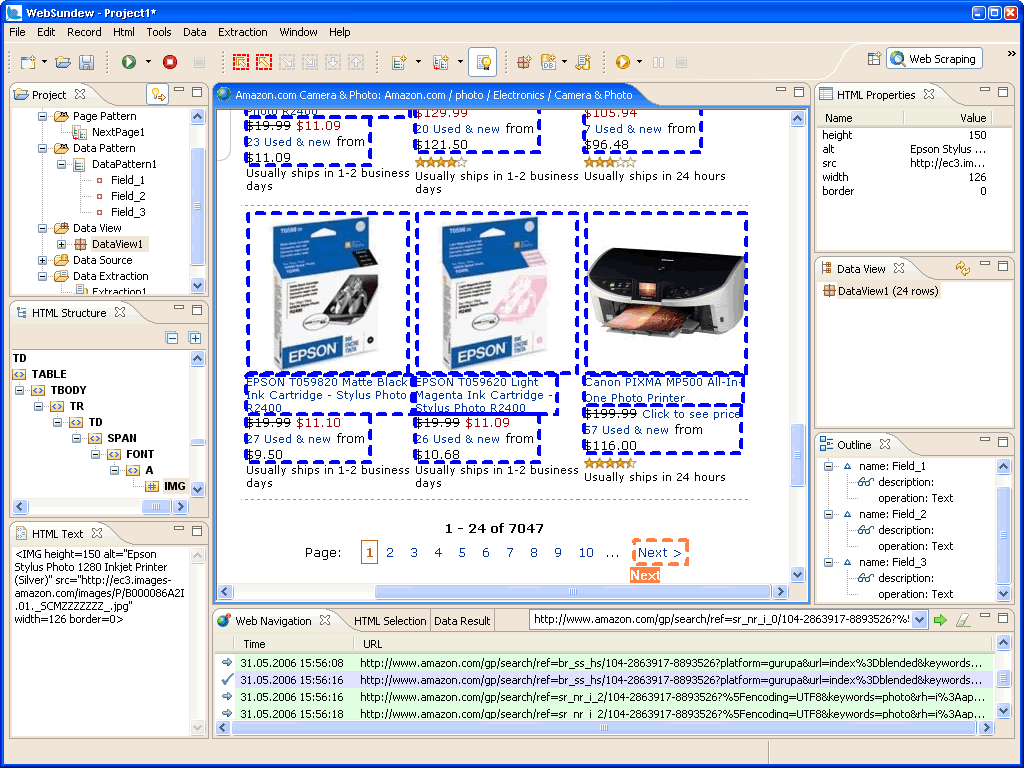Click the new extraction toolbar icon
Screen dimensions: 1024x768
click(583, 62)
